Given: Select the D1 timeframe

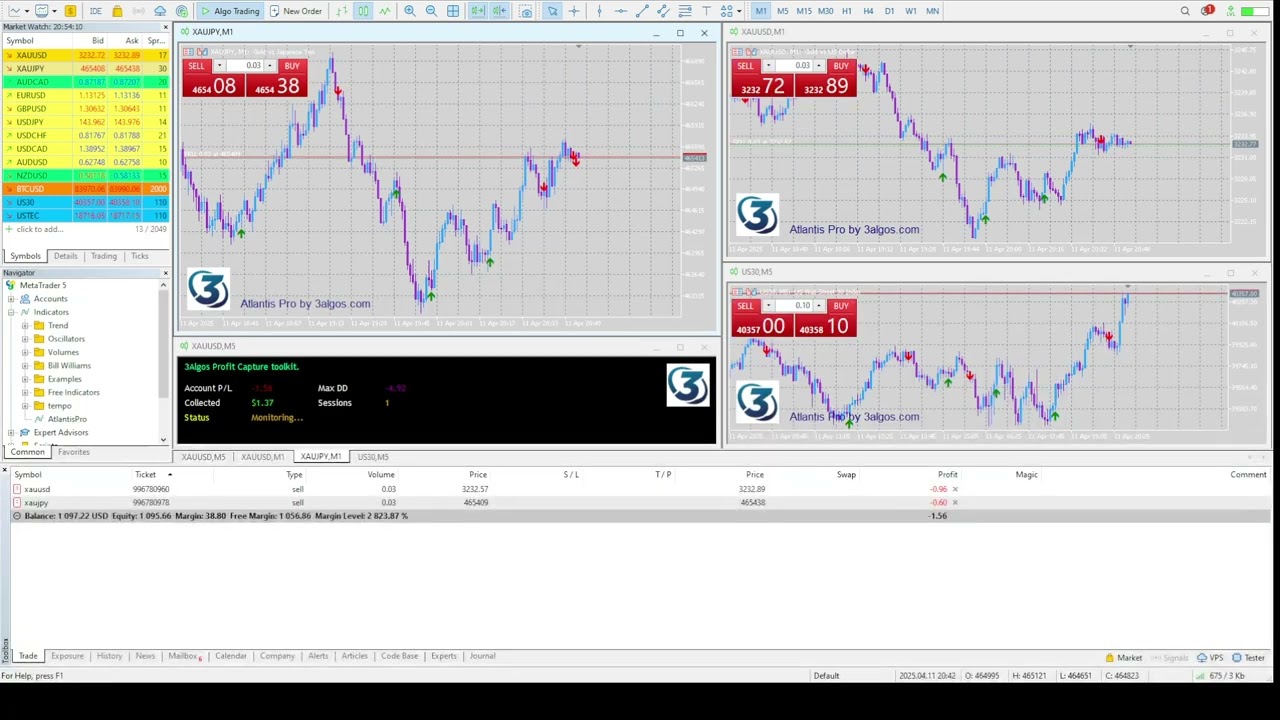Looking at the screenshot, I should (x=889, y=11).
